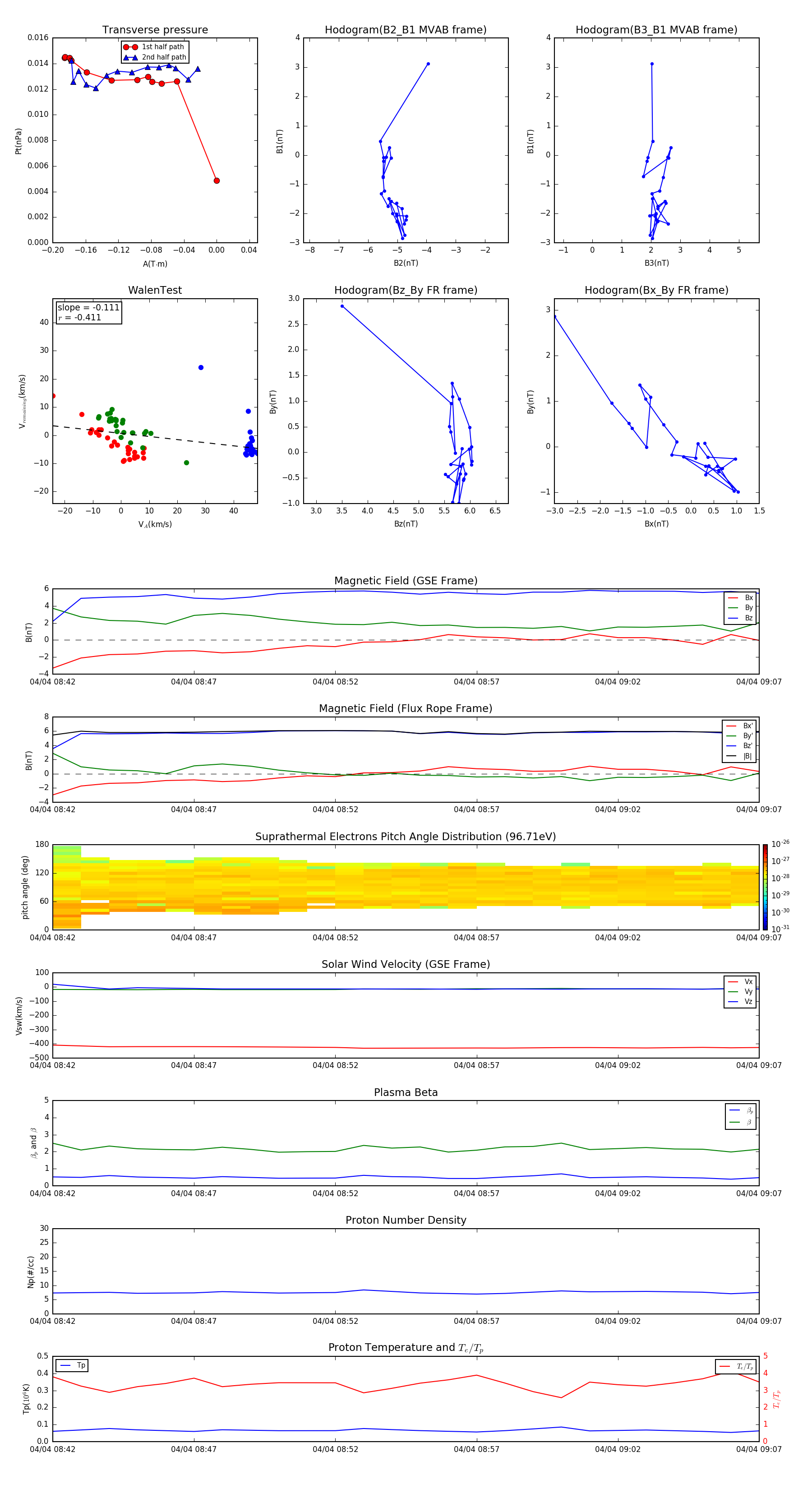Image resolution: width=812 pixels, height=1489 pixels.
Task: Click 'A(T·m)' x-axis label
Action: tap(155, 264)
